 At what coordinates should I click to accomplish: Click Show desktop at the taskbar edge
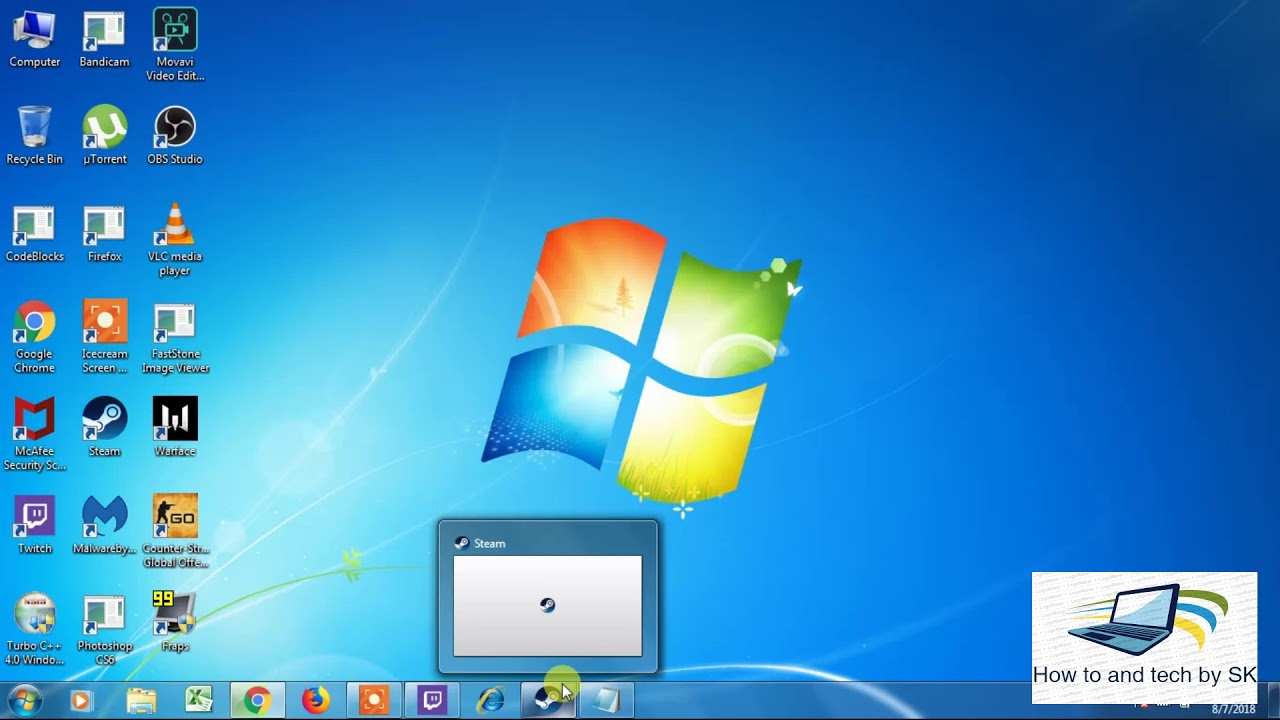pyautogui.click(x=1273, y=701)
